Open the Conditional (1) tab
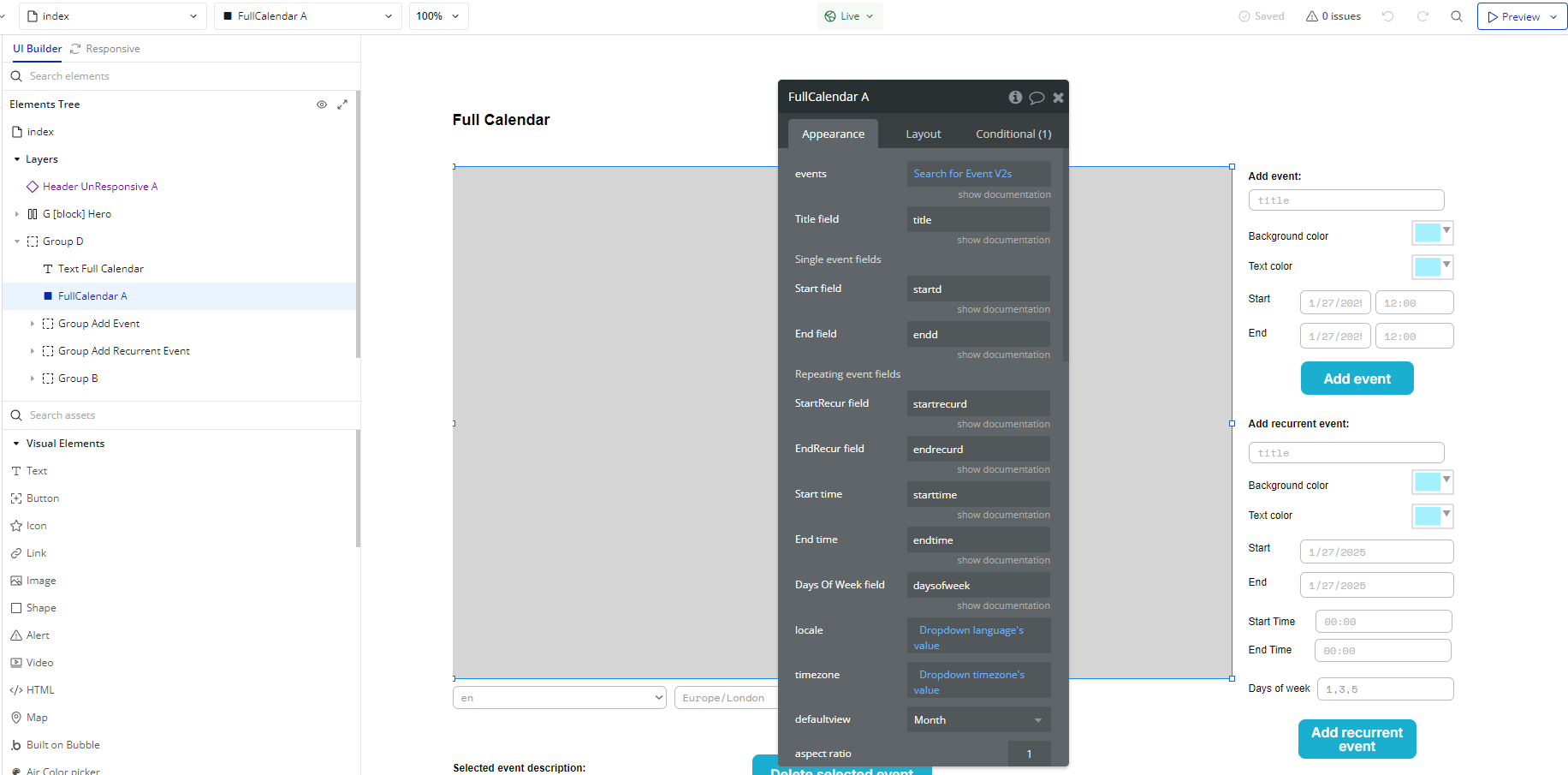1568x775 pixels. coord(1013,134)
